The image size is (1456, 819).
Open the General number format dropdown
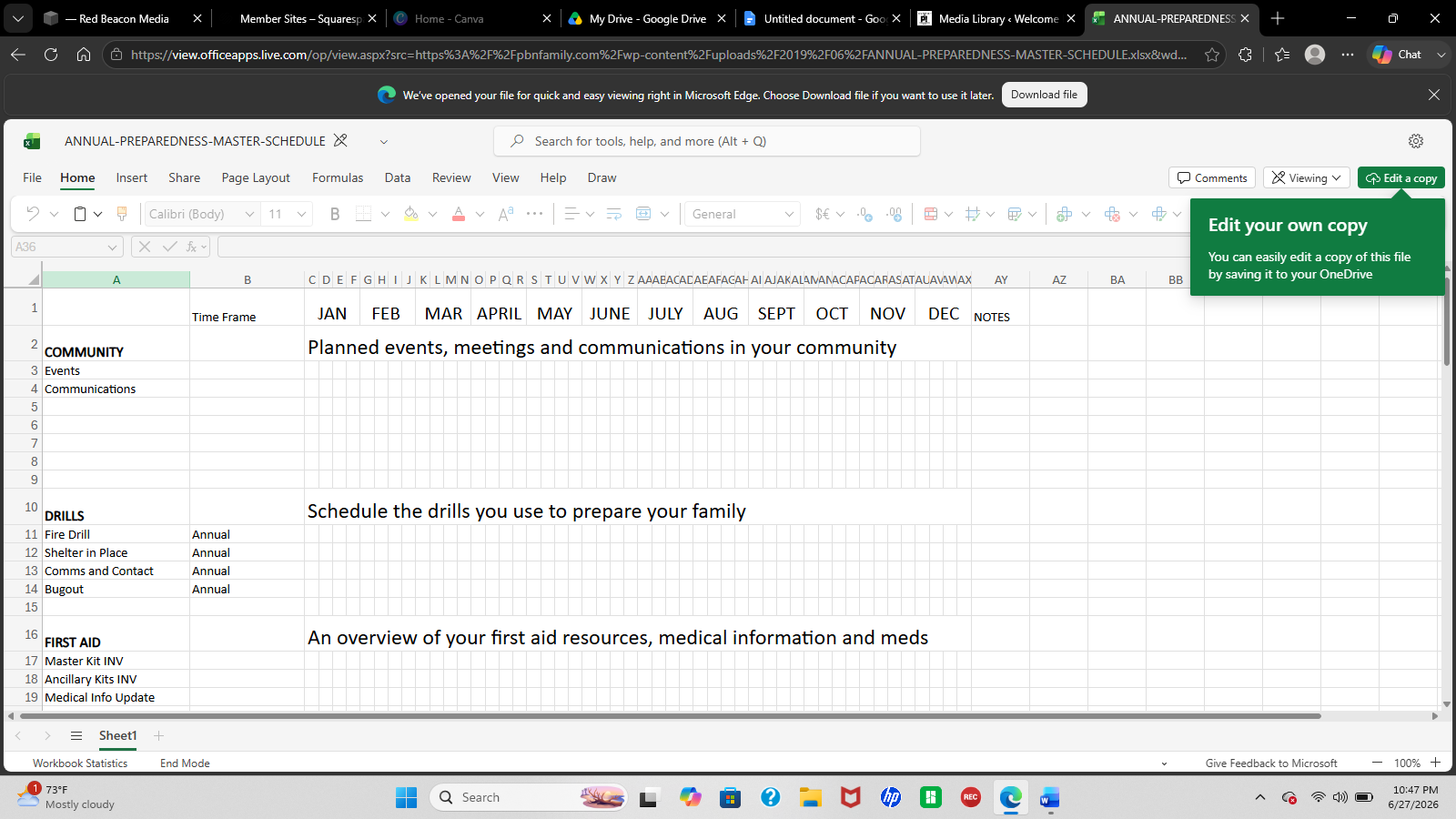(x=789, y=214)
